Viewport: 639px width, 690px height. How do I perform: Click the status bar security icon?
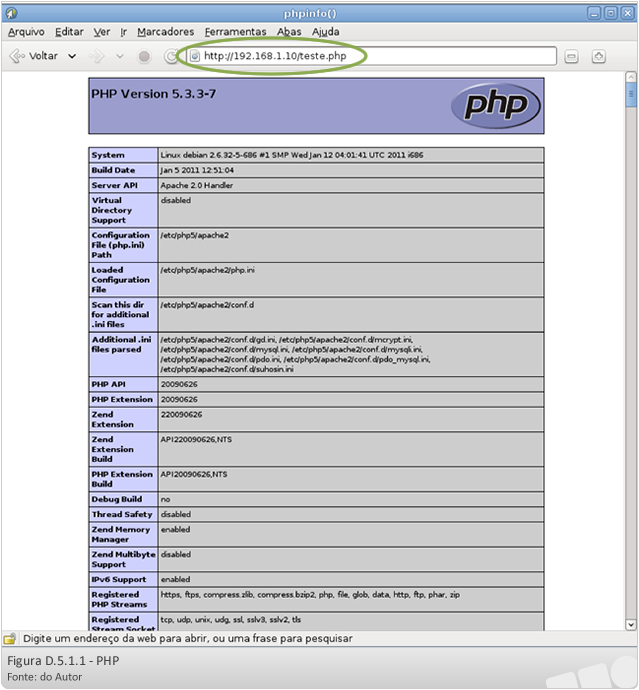coord(10,638)
